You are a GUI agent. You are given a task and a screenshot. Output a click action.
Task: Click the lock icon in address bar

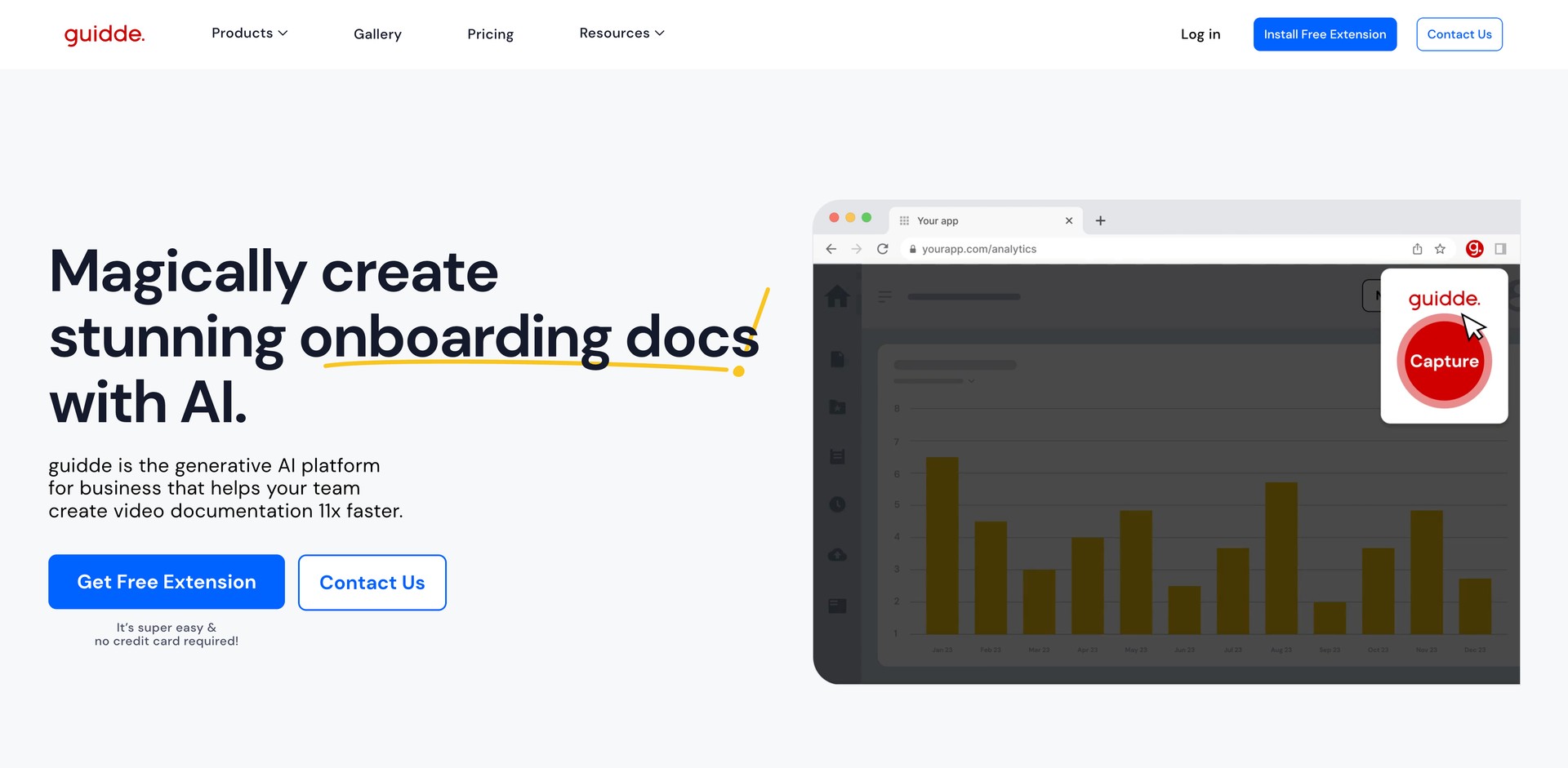pyautogui.click(x=913, y=249)
